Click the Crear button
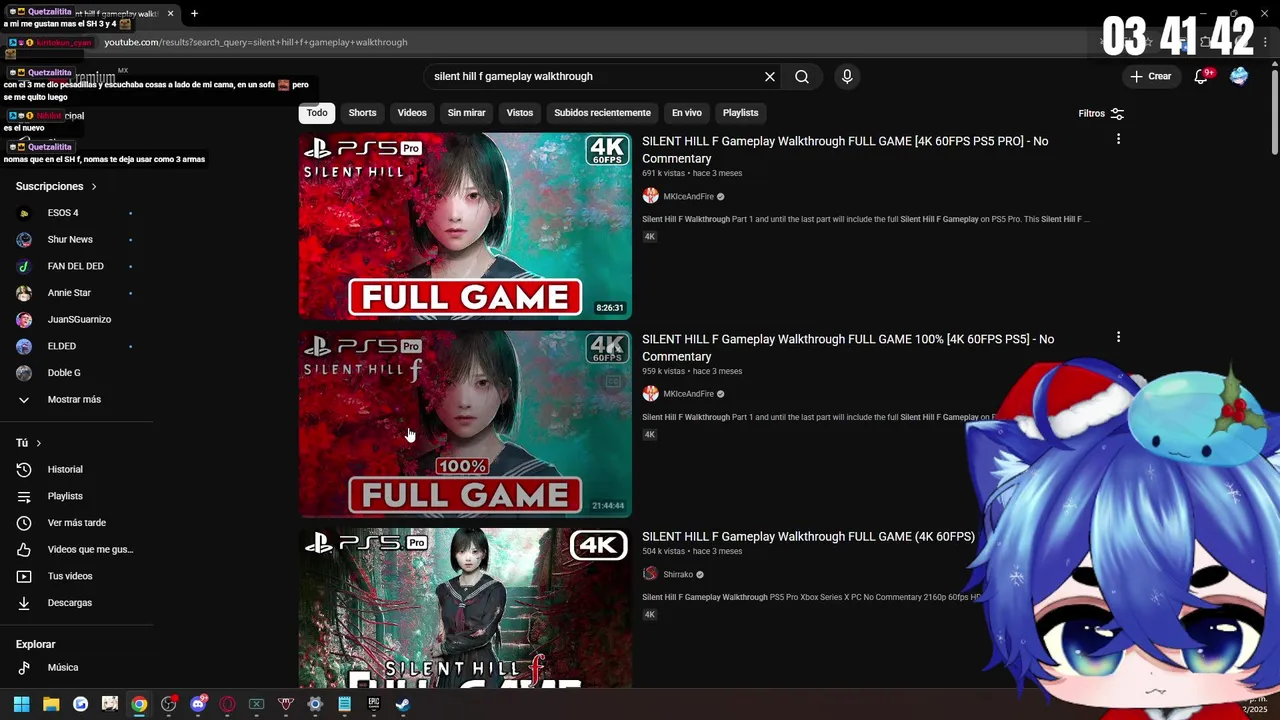This screenshot has height=720, width=1280. (x=1150, y=77)
